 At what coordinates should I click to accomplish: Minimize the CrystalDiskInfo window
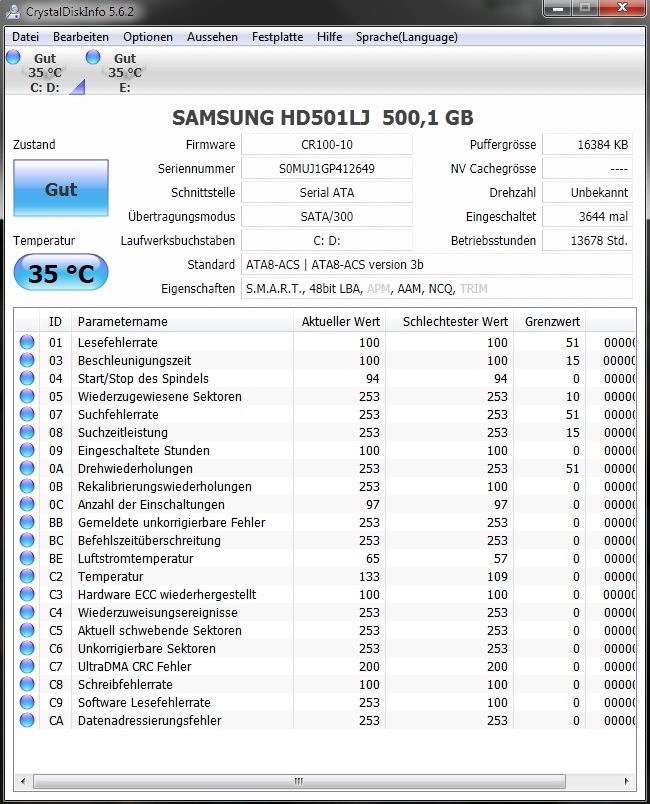(x=558, y=8)
